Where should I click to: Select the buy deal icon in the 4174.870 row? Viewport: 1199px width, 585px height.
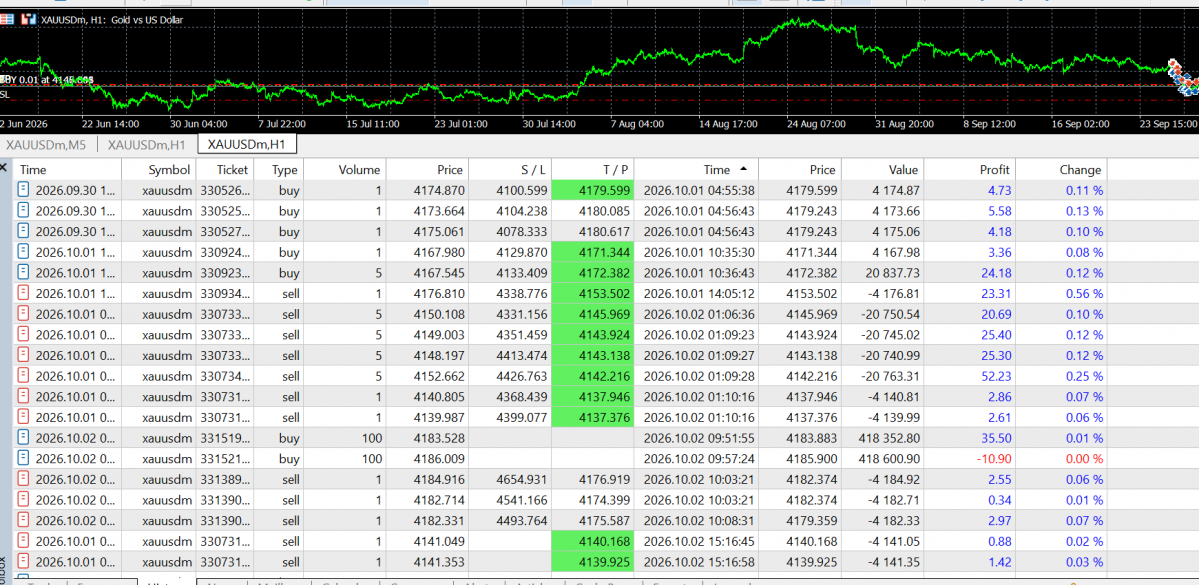click(23, 190)
